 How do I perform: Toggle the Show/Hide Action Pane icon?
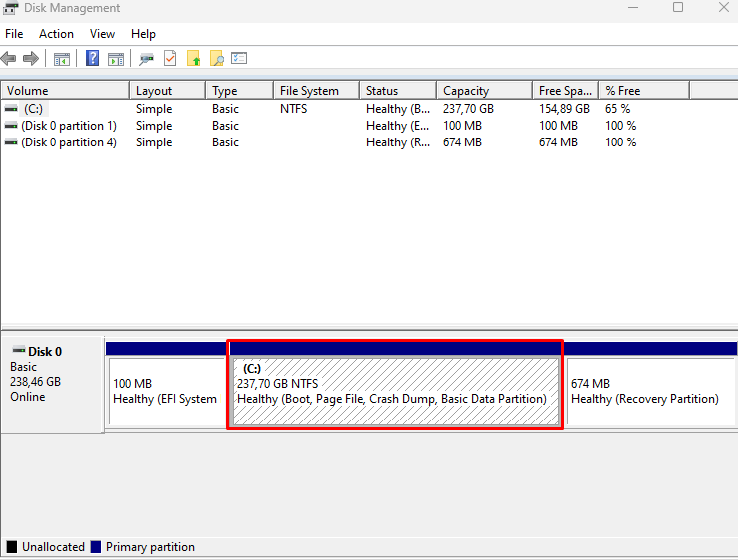pyautogui.click(x=116, y=59)
